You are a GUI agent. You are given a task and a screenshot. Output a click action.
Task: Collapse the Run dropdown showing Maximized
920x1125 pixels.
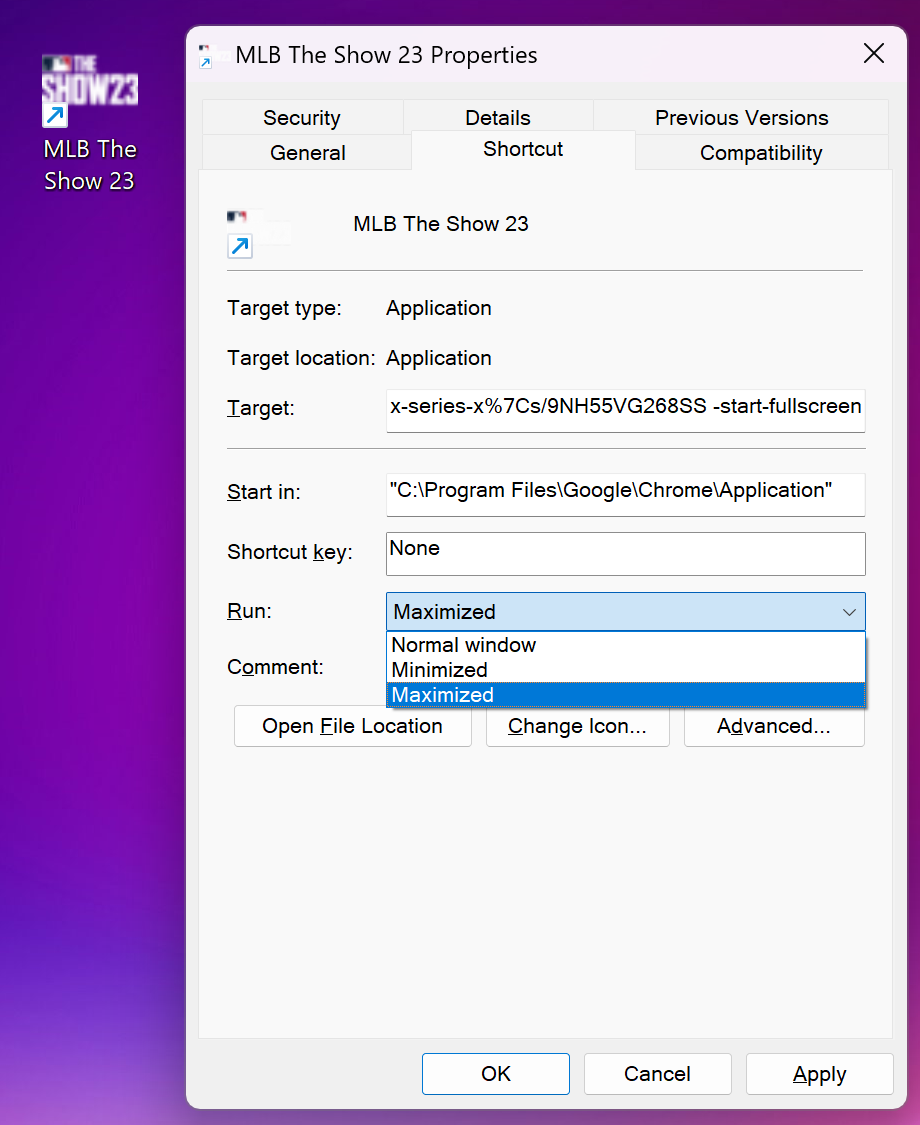(625, 611)
